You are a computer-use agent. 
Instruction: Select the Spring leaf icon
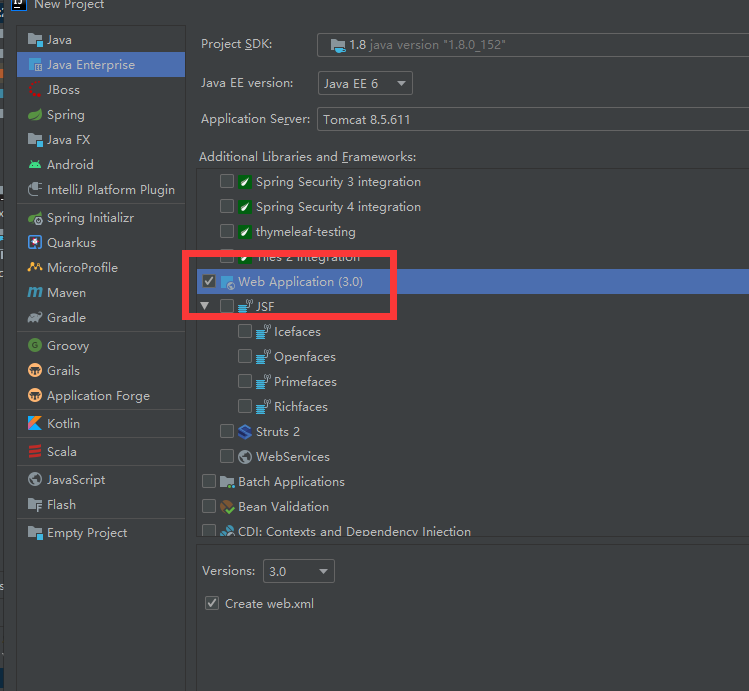[x=35, y=115]
